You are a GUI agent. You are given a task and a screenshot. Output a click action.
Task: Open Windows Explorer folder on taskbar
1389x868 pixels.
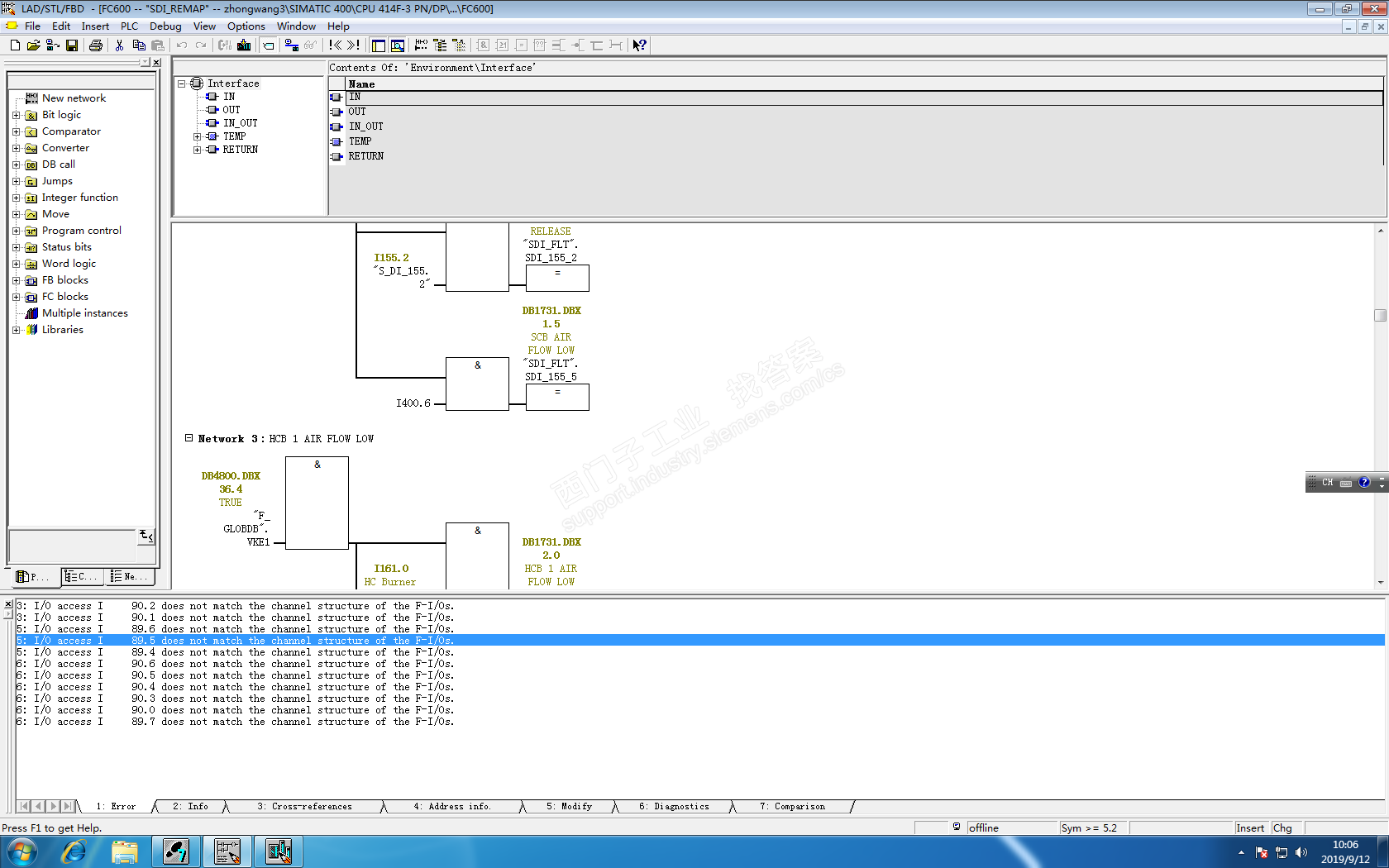point(125,851)
